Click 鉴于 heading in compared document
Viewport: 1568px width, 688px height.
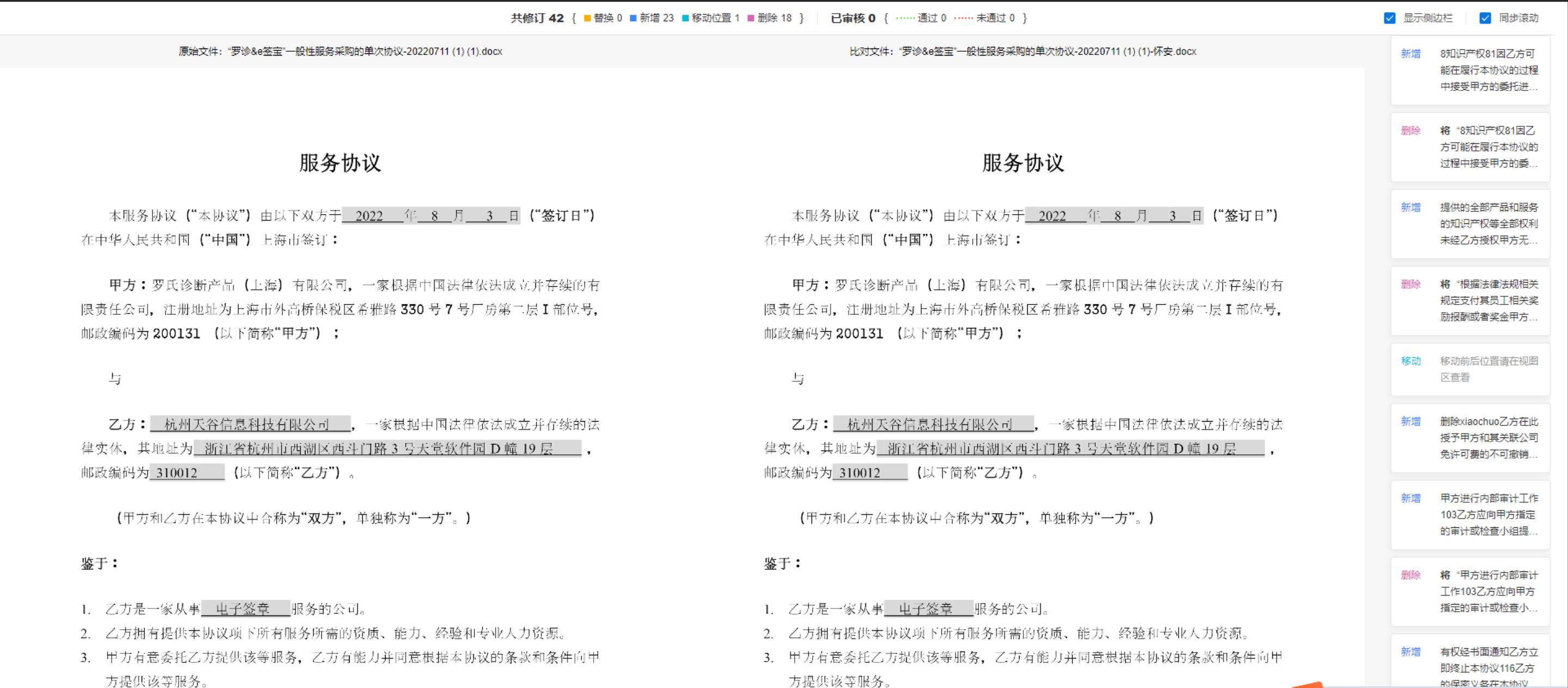click(782, 563)
